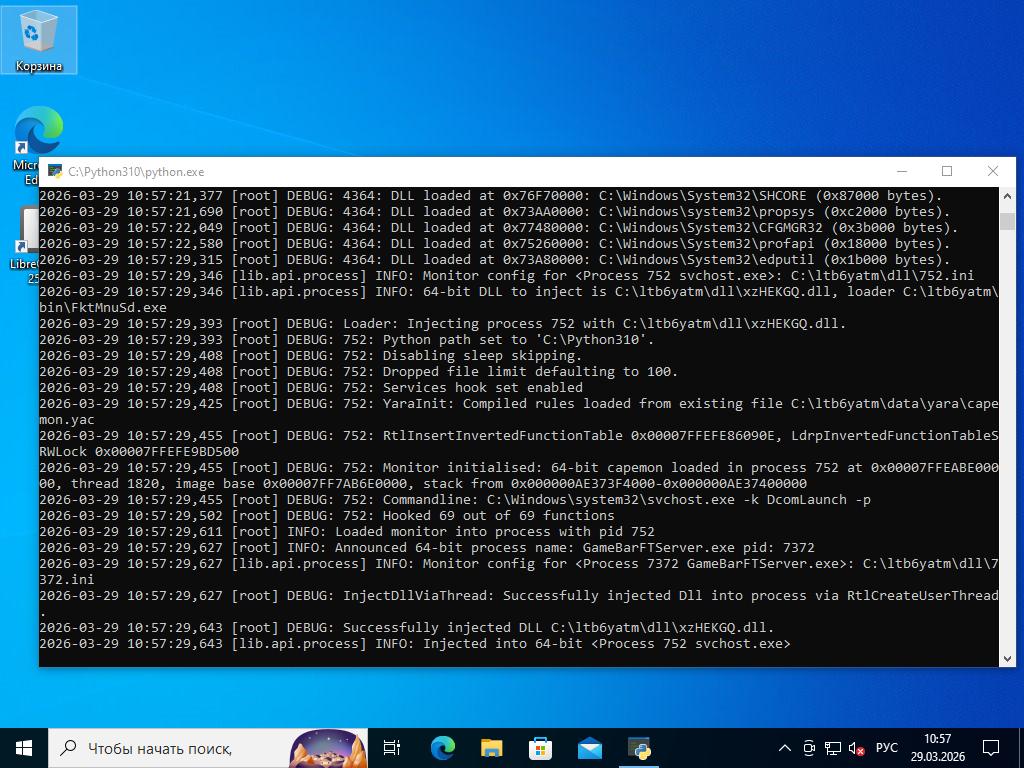1024x768 pixels.
Task: Open the Recycle Bin (Корзина) desktop icon
Action: click(x=38, y=40)
